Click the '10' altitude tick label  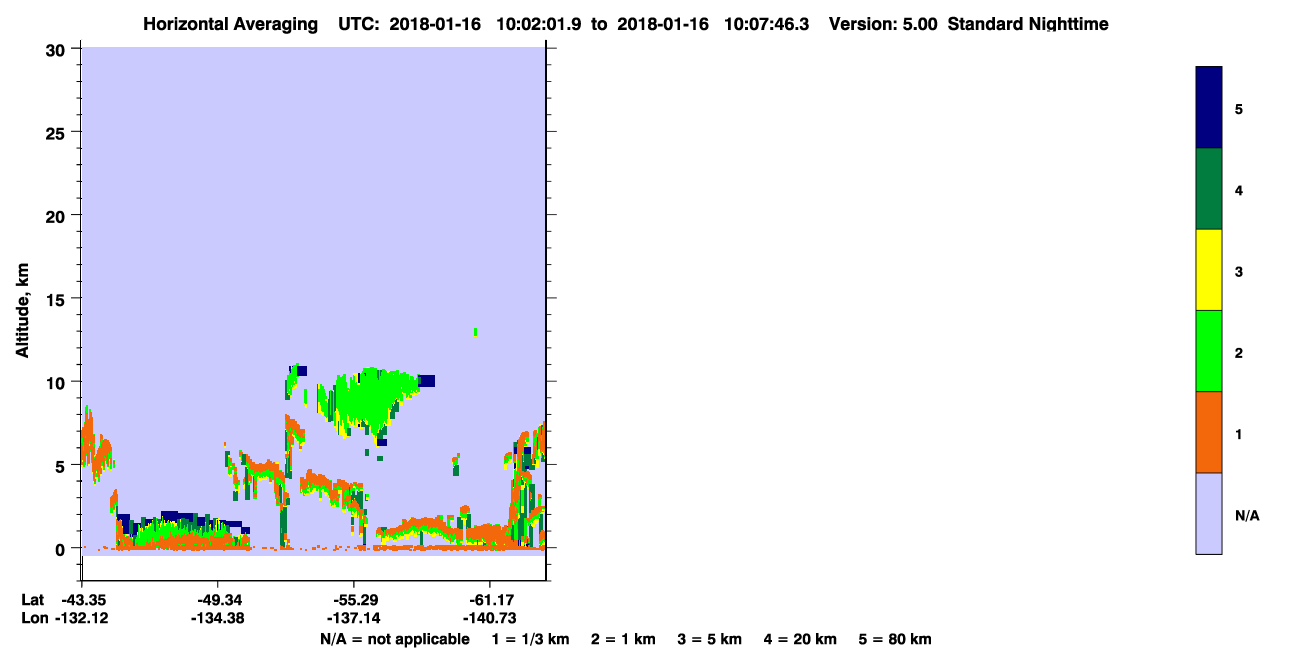click(57, 382)
